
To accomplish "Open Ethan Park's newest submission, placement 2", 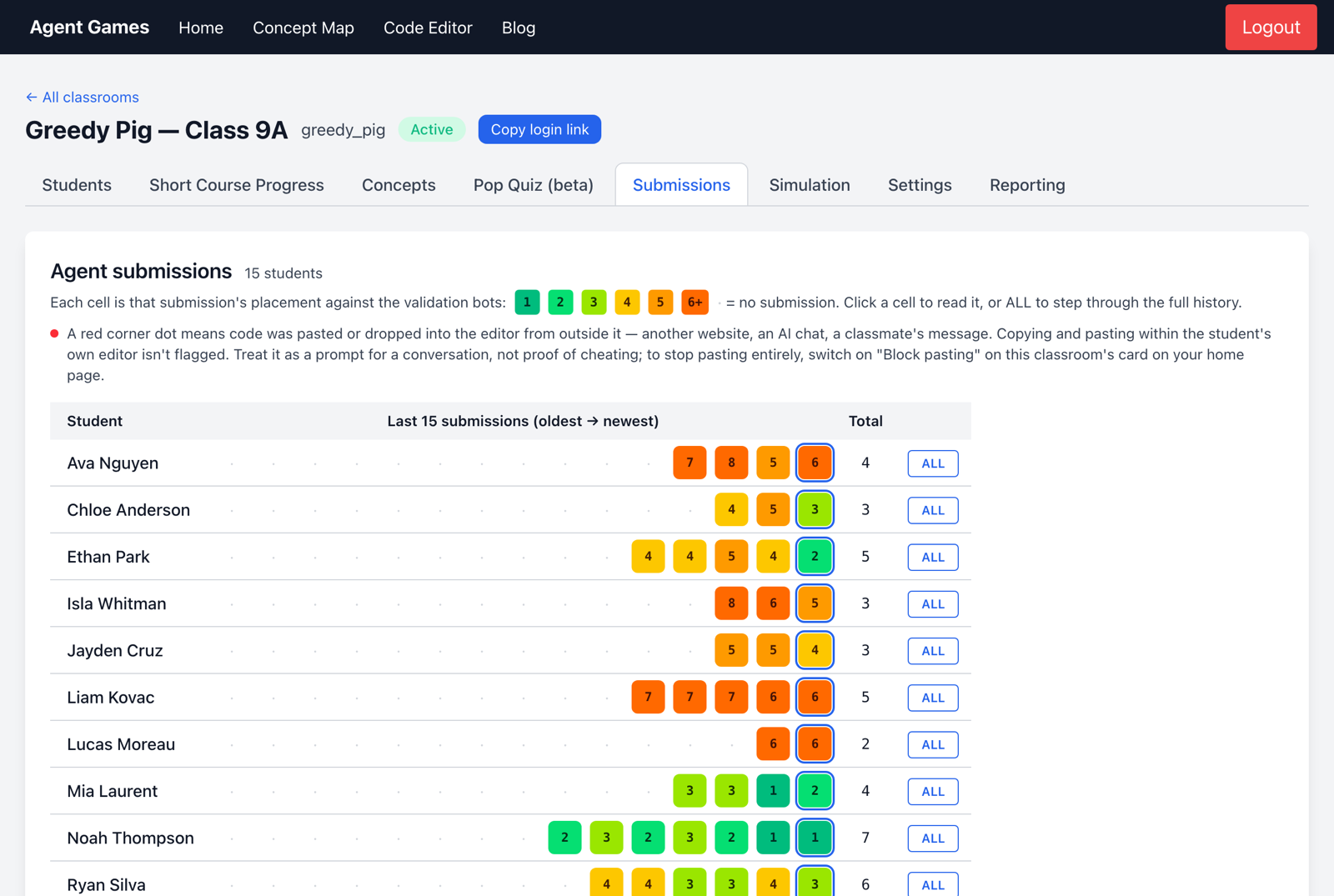I will pos(815,556).
